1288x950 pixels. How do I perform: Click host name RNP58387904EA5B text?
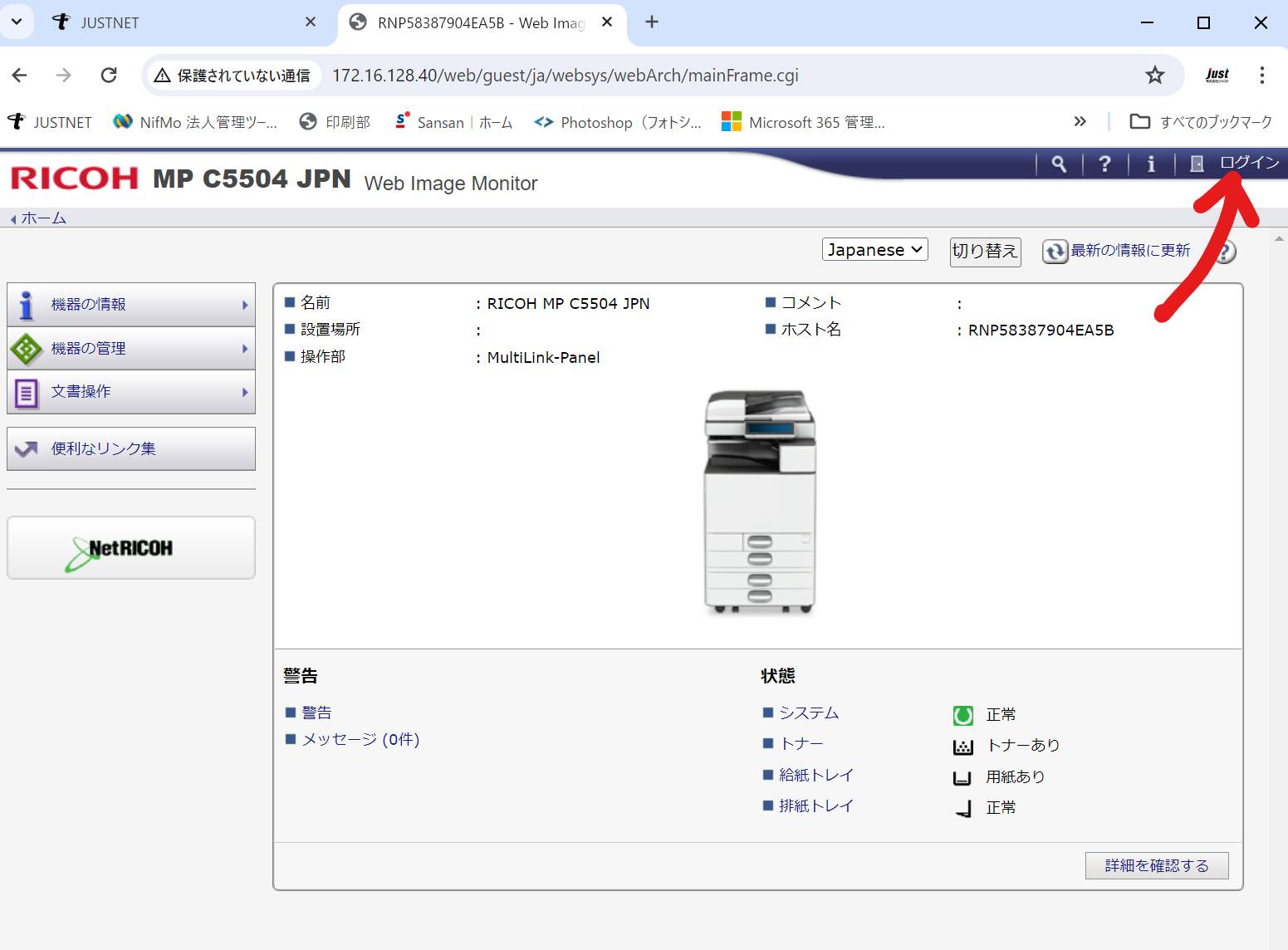click(x=1041, y=331)
